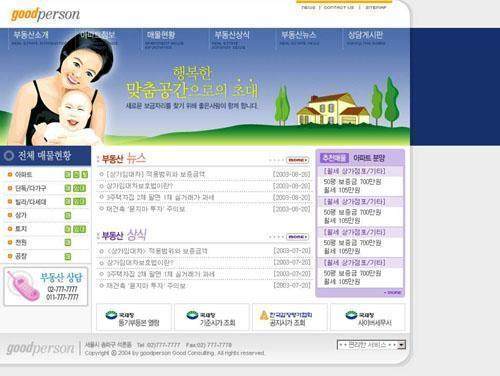
Task: Click the green badge beside 상가
Action: [68, 216]
